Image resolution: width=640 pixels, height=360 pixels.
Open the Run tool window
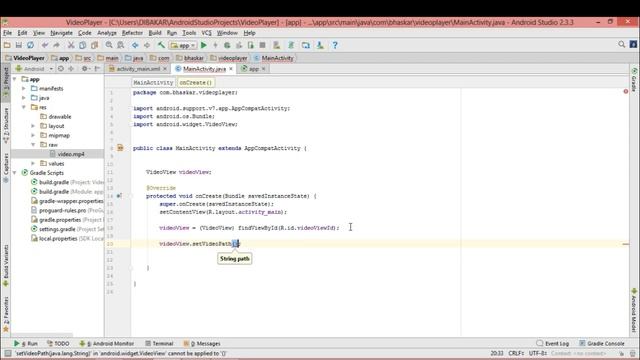[26, 344]
